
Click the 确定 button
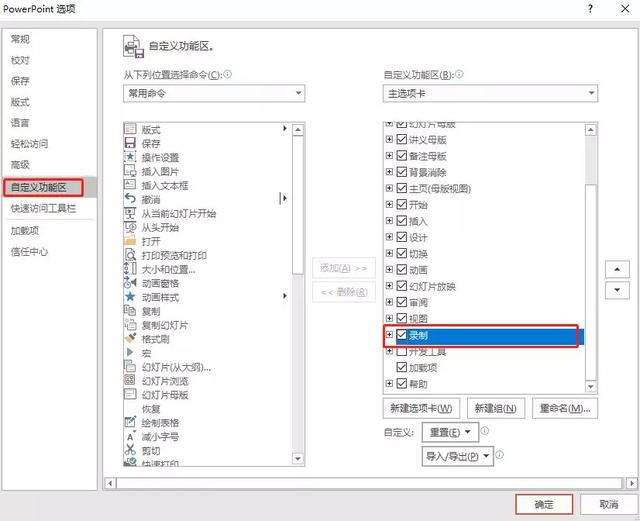click(544, 505)
